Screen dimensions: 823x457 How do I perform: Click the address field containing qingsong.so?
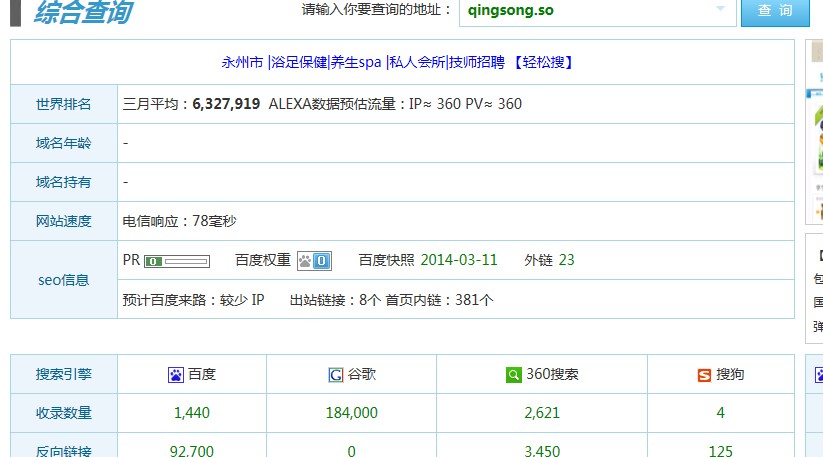click(x=598, y=10)
